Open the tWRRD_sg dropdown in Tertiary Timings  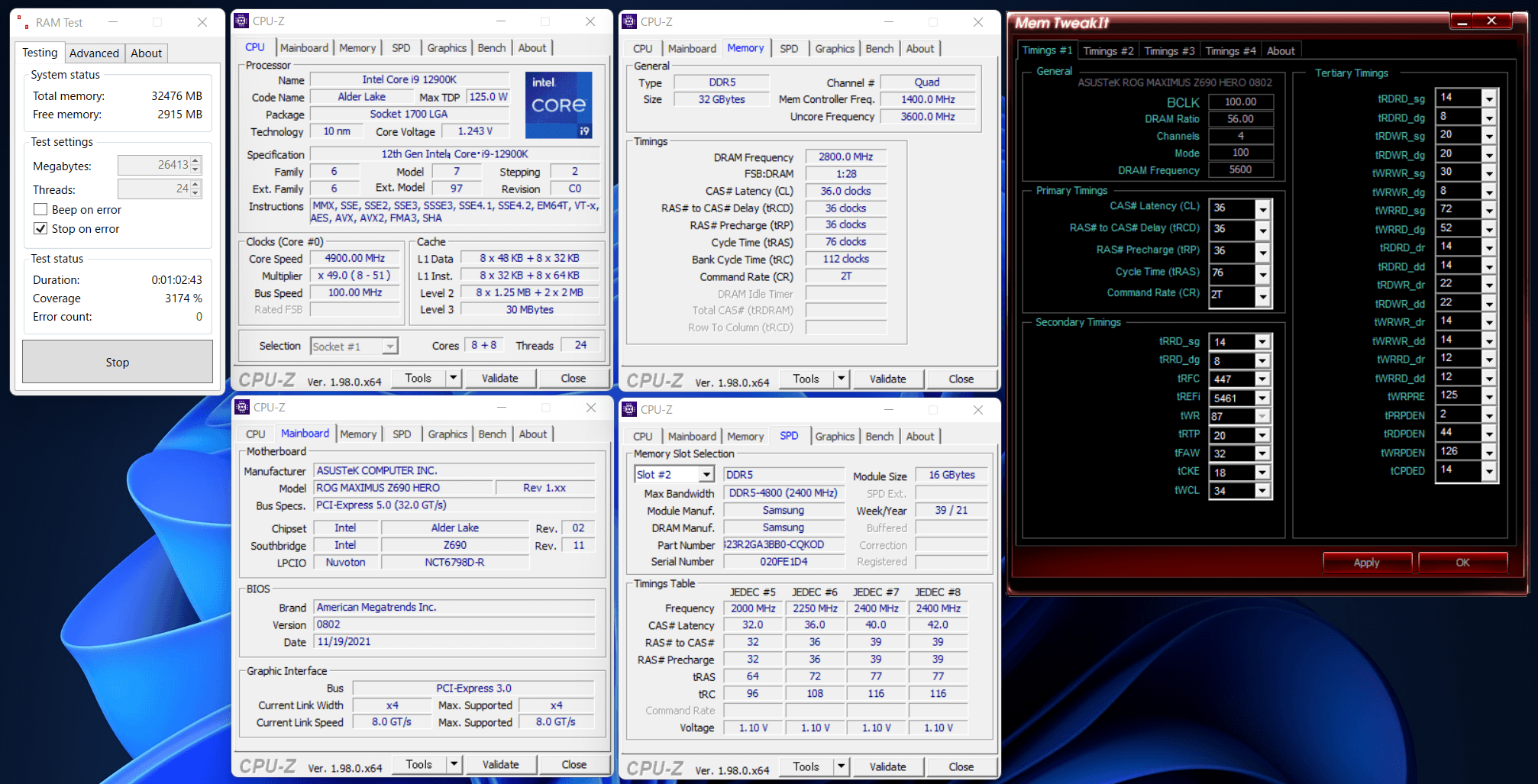(x=1488, y=210)
